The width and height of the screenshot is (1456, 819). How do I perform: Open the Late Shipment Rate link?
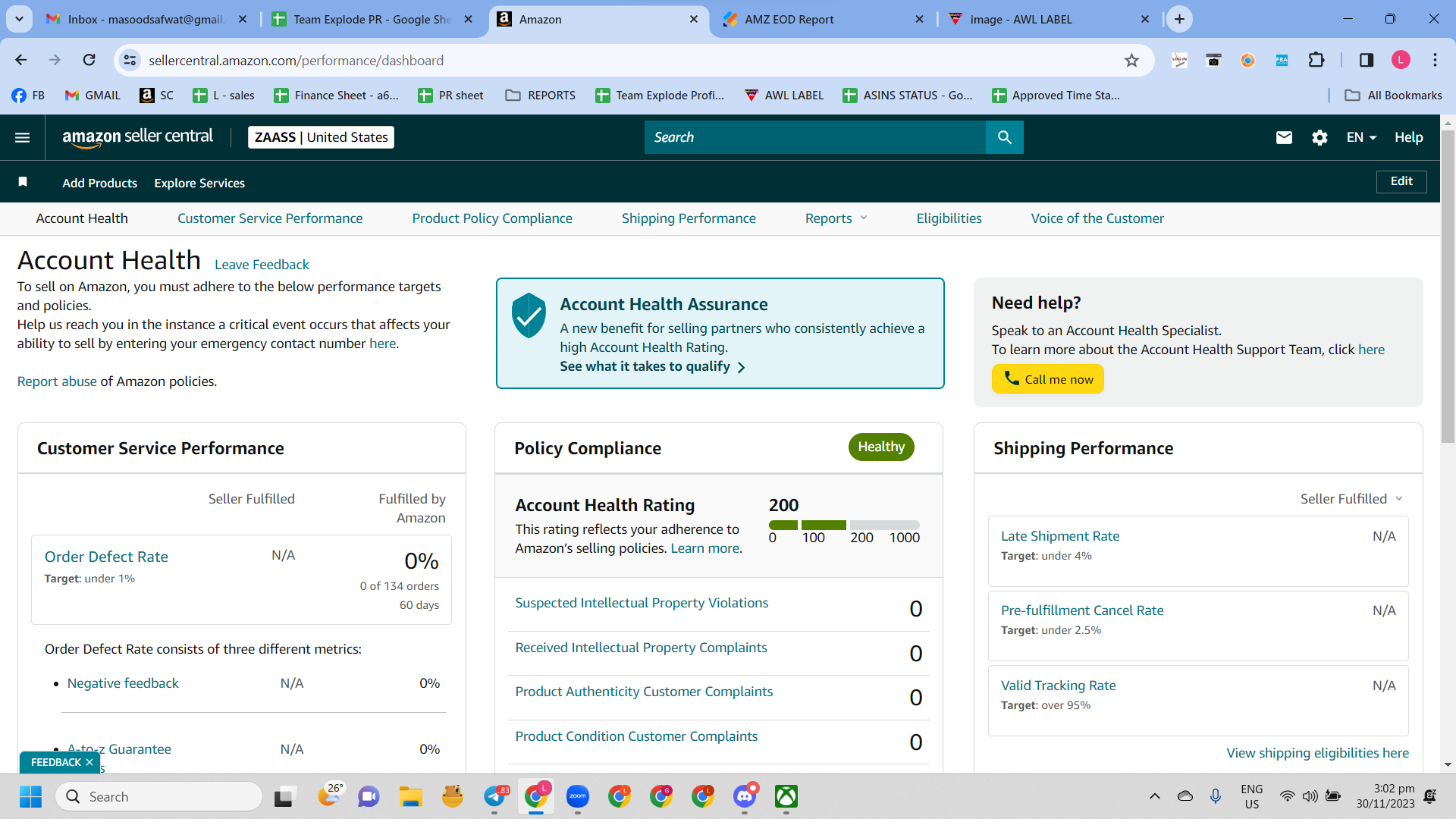1060,536
